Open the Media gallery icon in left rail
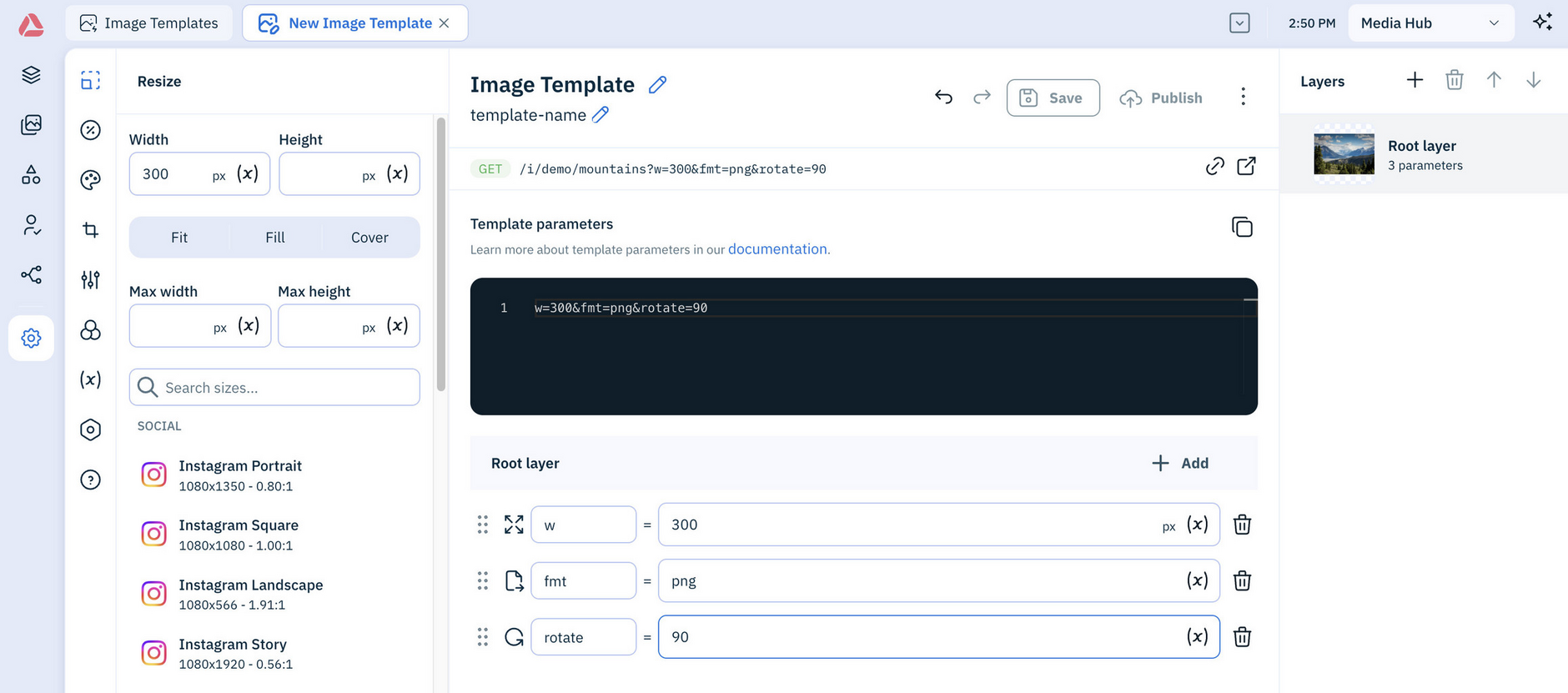 [31, 125]
